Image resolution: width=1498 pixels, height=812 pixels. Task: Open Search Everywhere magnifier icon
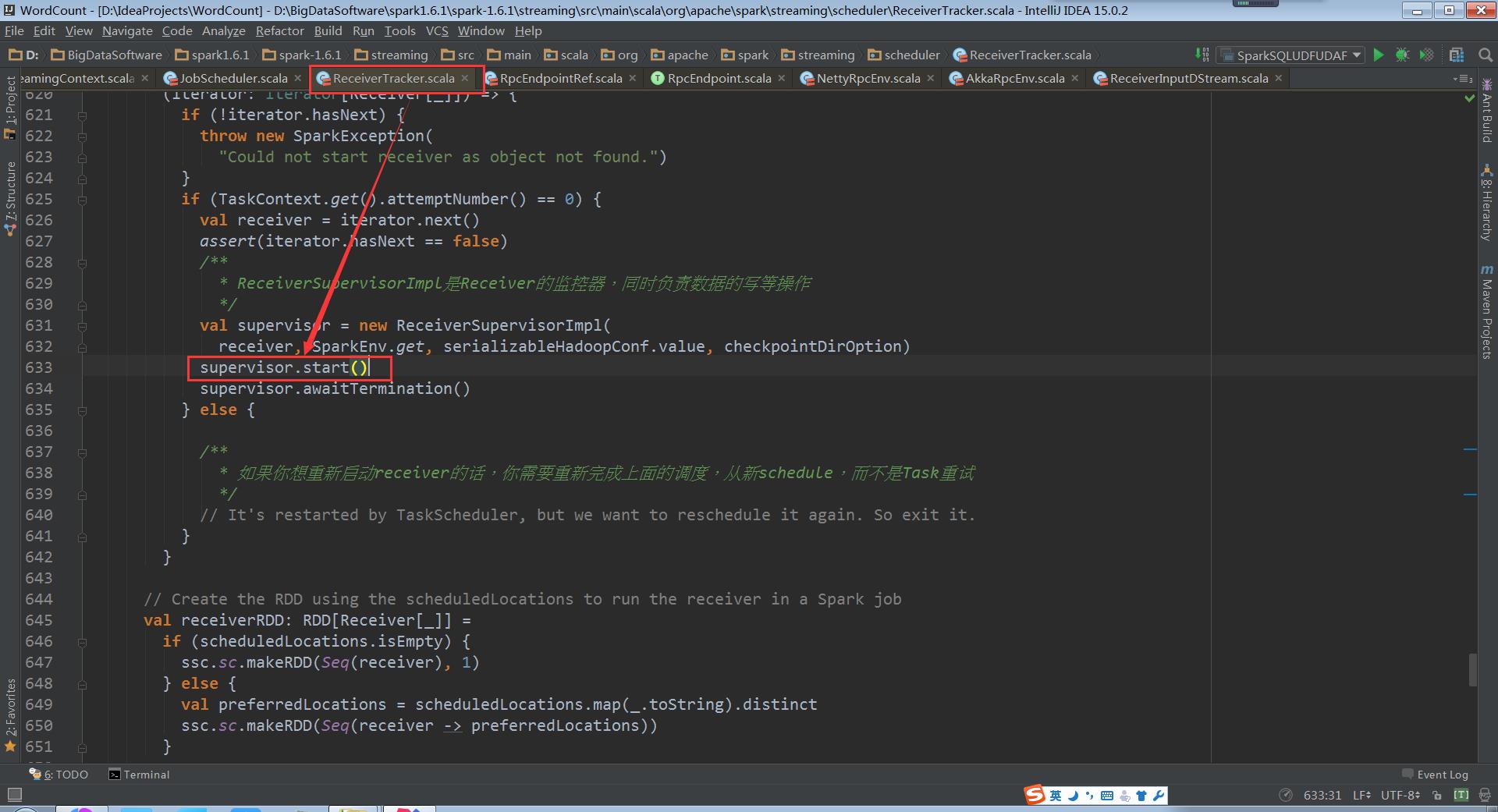pyautogui.click(x=1485, y=55)
